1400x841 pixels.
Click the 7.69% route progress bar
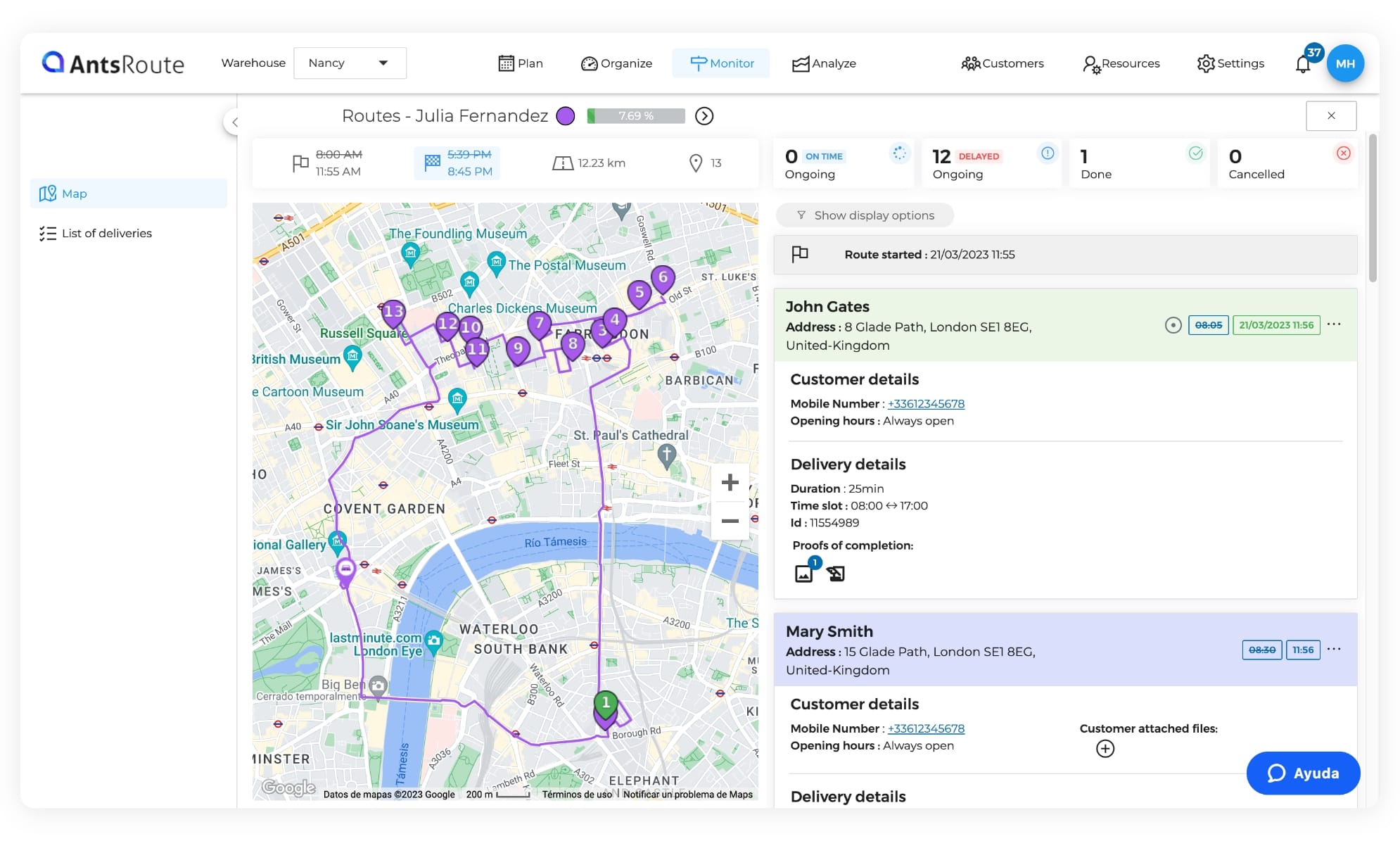[635, 115]
